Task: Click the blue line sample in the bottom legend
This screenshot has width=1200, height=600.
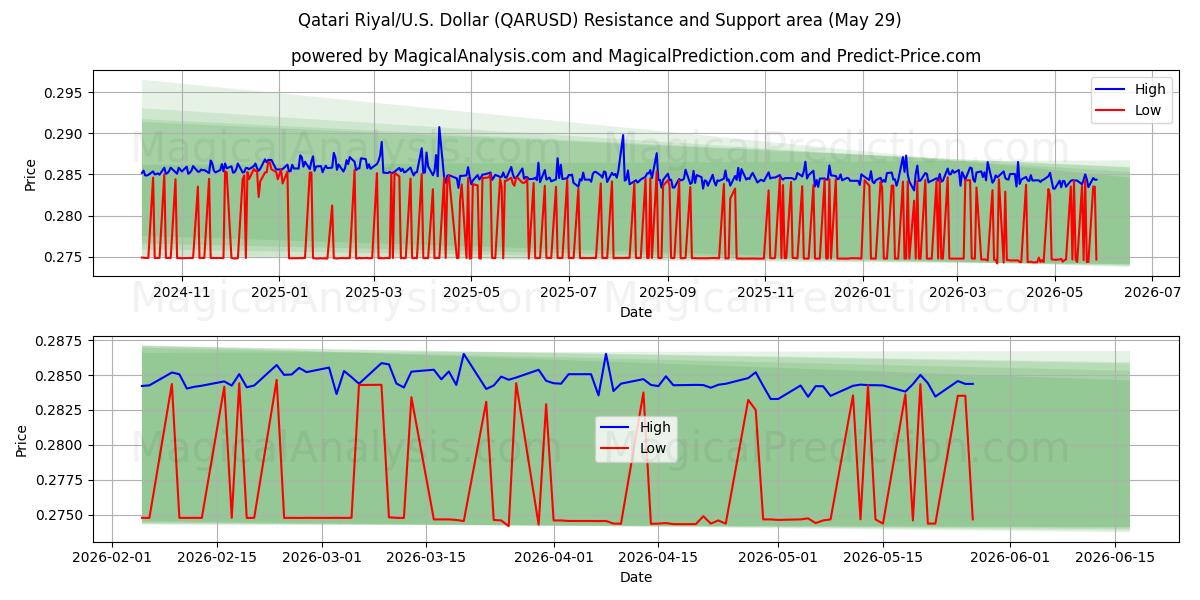Action: [x=615, y=428]
